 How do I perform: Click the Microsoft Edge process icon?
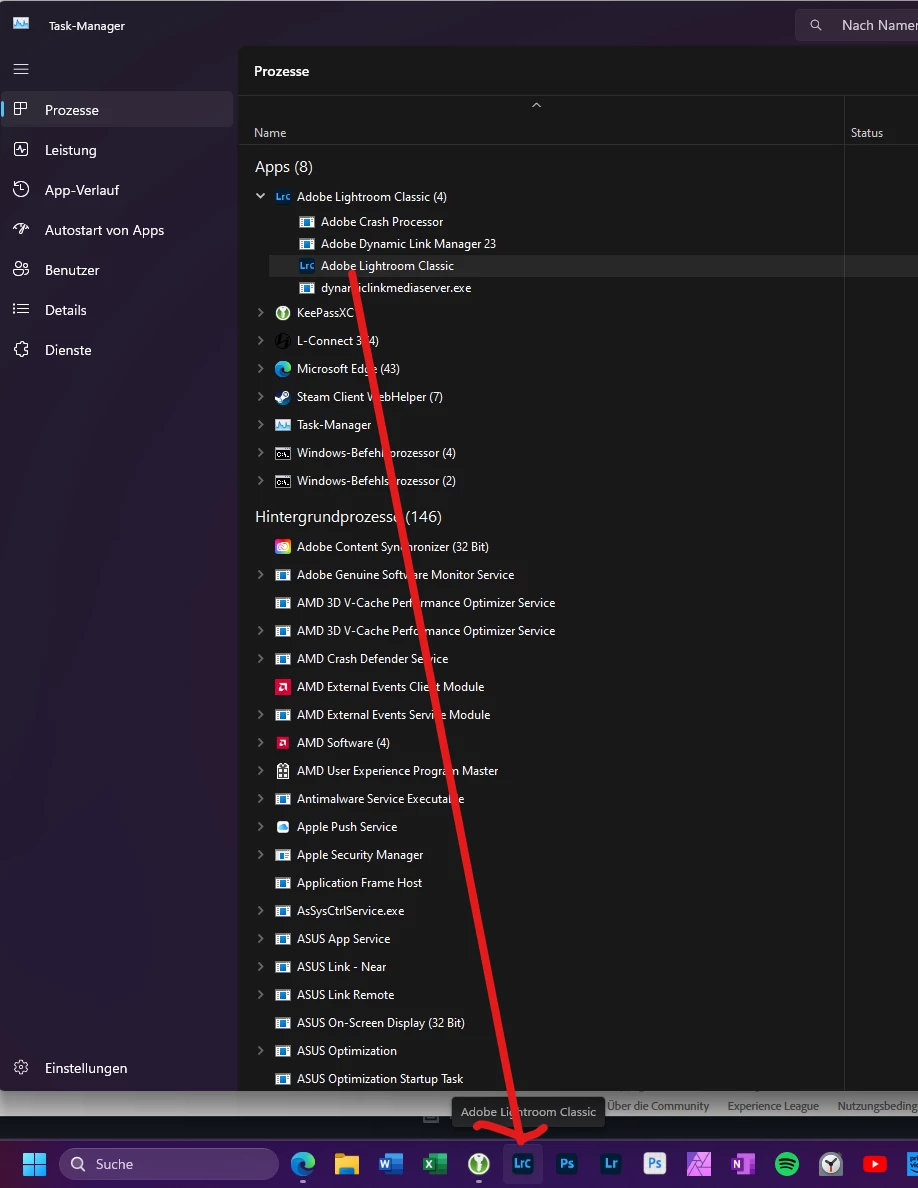point(283,369)
